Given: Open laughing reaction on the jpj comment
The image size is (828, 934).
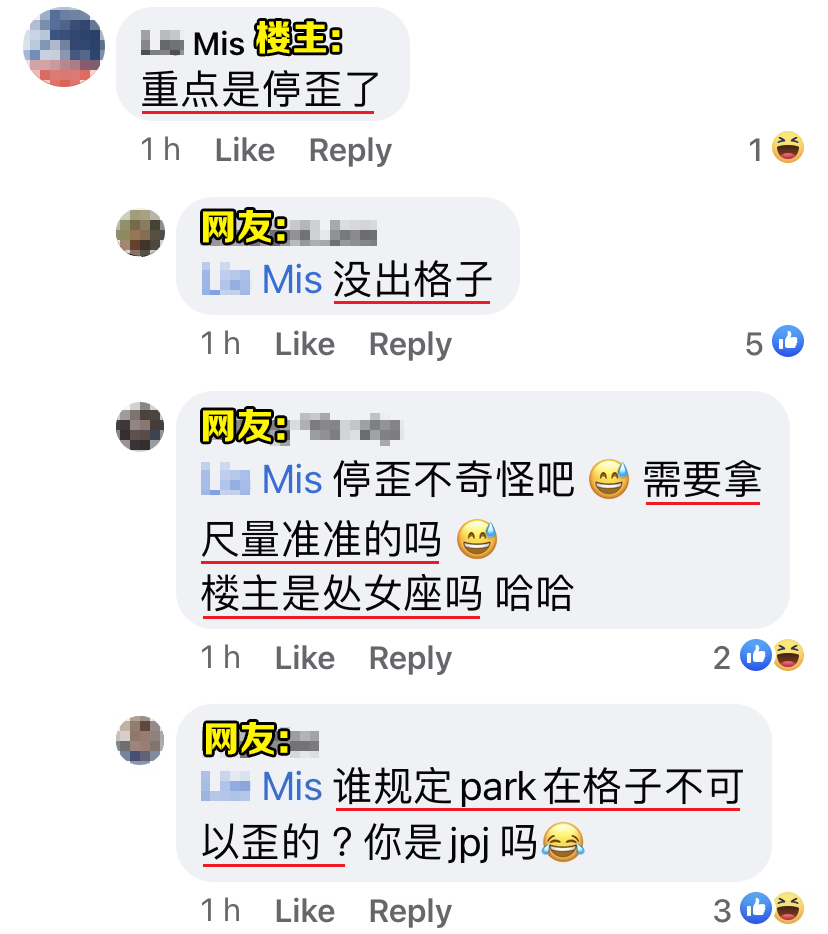Looking at the screenshot, I should [788, 908].
